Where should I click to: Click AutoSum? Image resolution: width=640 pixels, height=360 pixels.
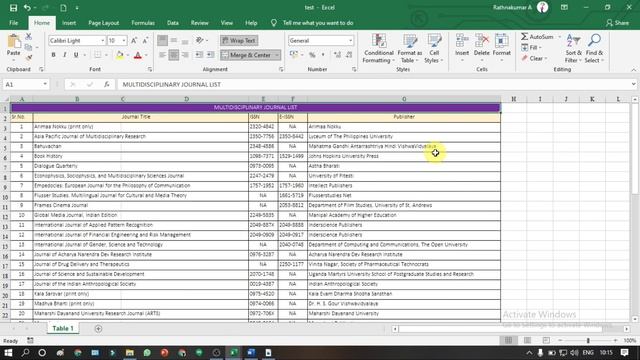(538, 37)
